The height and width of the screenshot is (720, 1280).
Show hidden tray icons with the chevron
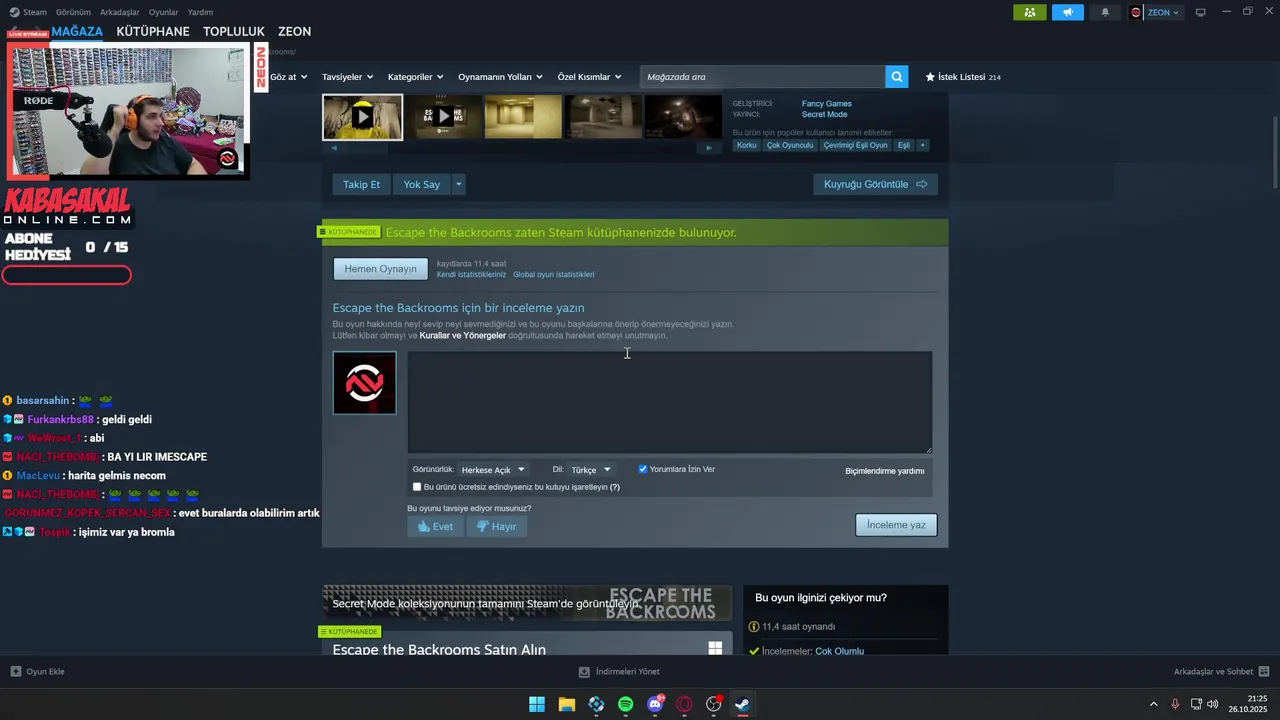pos(1153,704)
